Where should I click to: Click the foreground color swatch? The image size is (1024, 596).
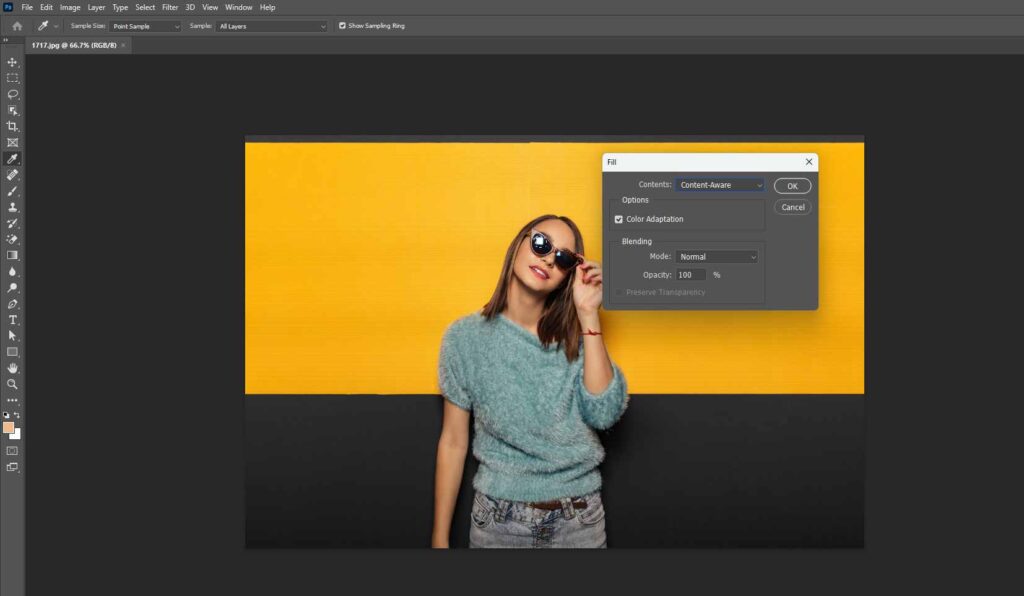click(8, 428)
